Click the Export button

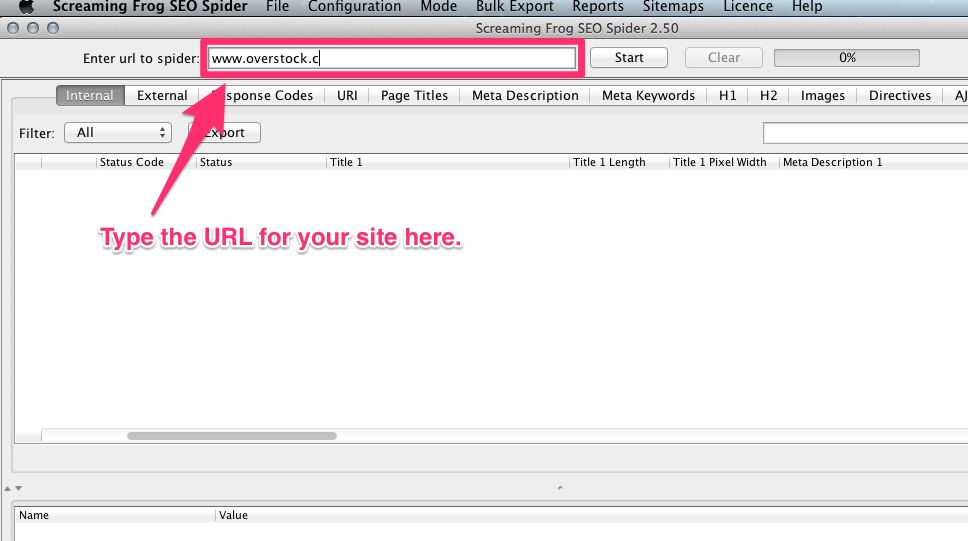pos(225,133)
